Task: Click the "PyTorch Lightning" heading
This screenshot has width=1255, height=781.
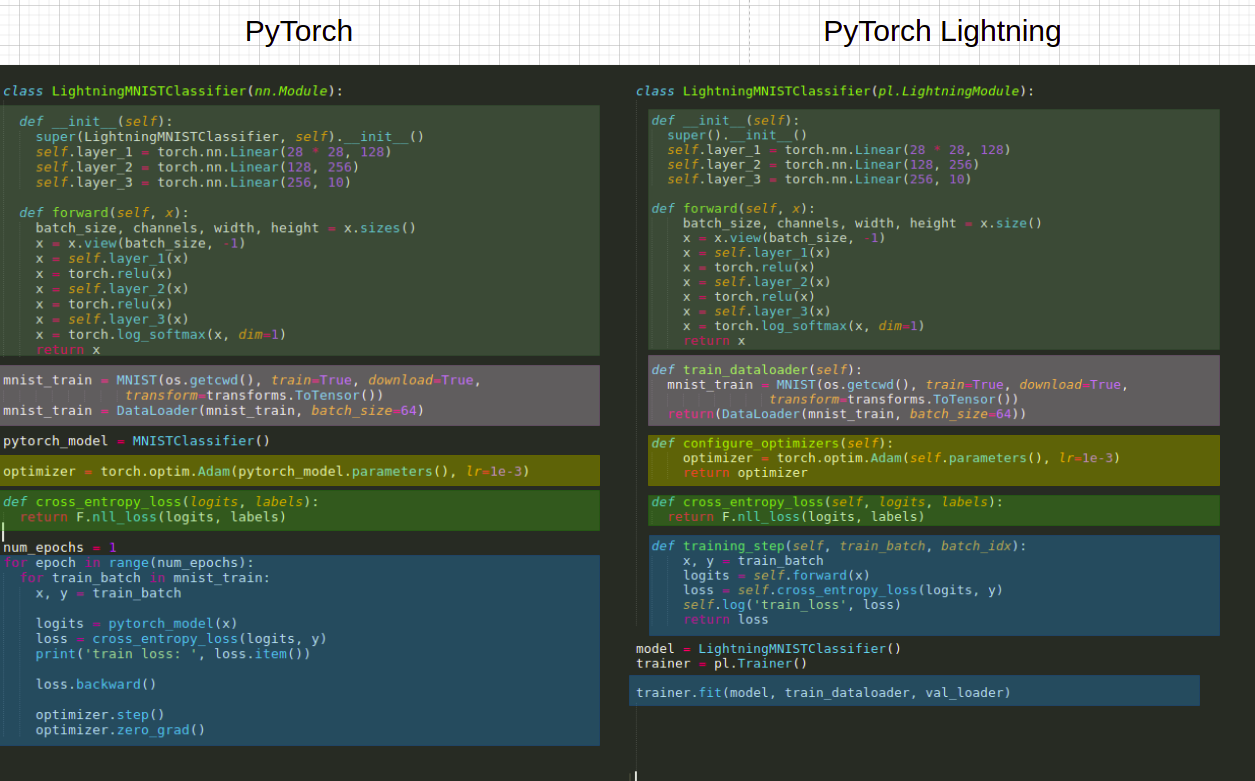Action: pyautogui.click(x=941, y=31)
